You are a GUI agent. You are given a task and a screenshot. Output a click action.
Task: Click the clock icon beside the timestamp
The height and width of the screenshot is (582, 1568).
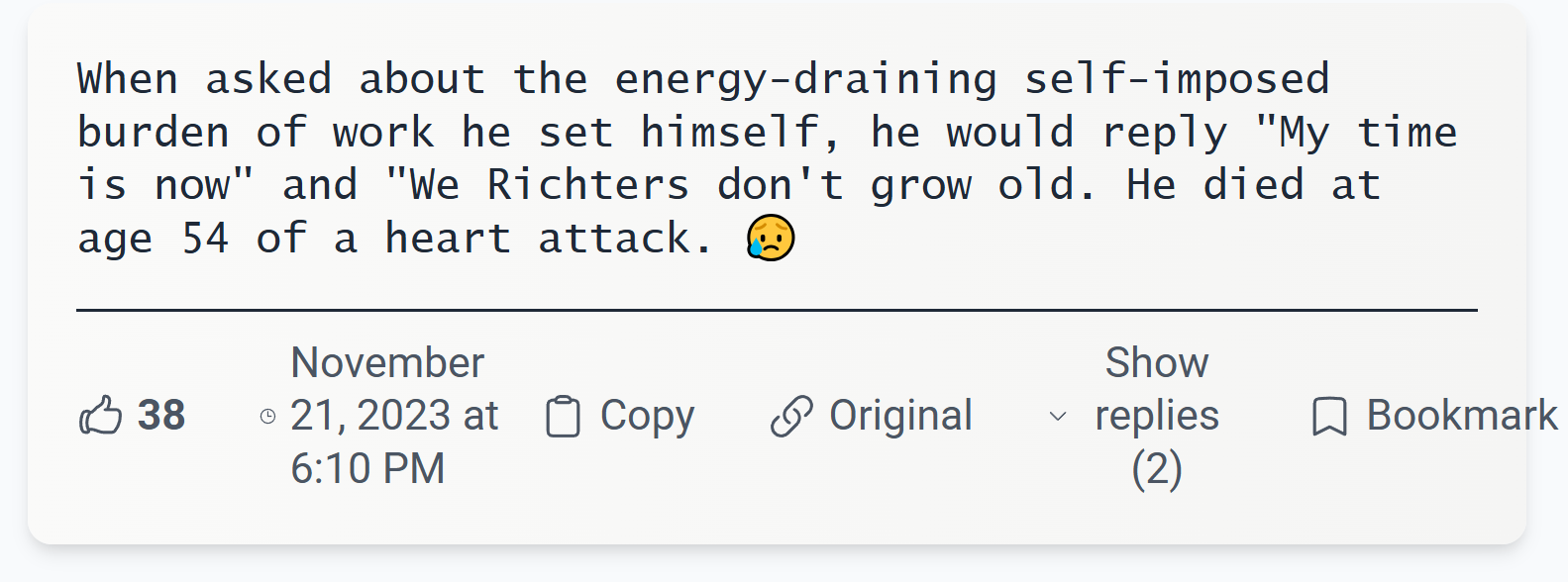(x=267, y=416)
